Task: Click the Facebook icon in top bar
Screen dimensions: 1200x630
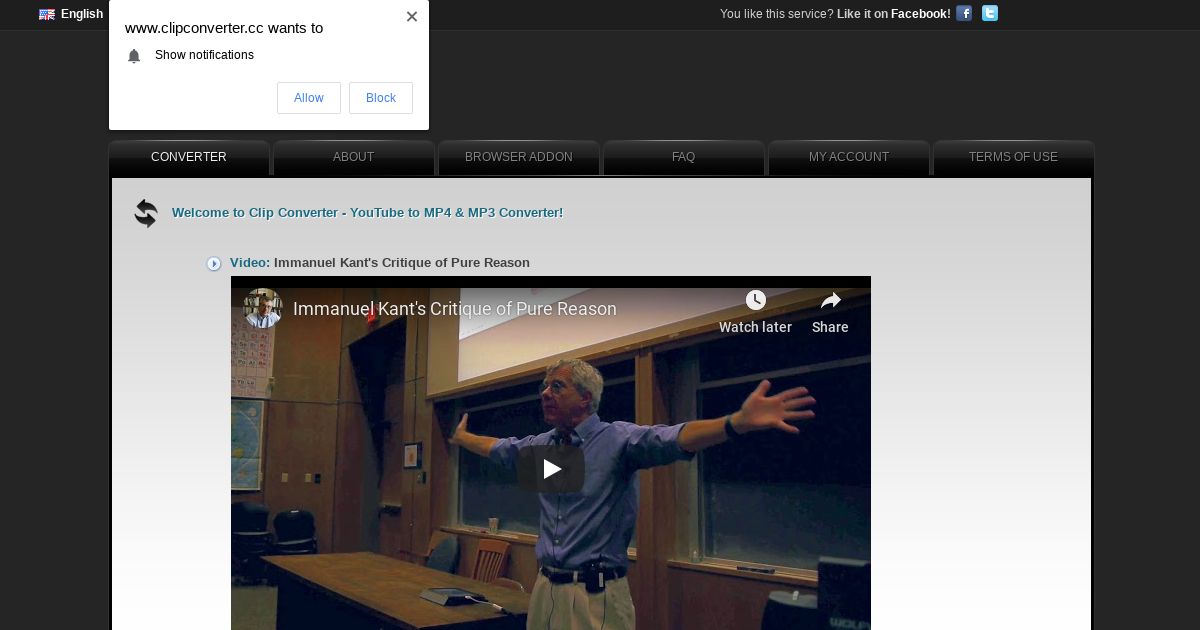Action: [x=964, y=13]
